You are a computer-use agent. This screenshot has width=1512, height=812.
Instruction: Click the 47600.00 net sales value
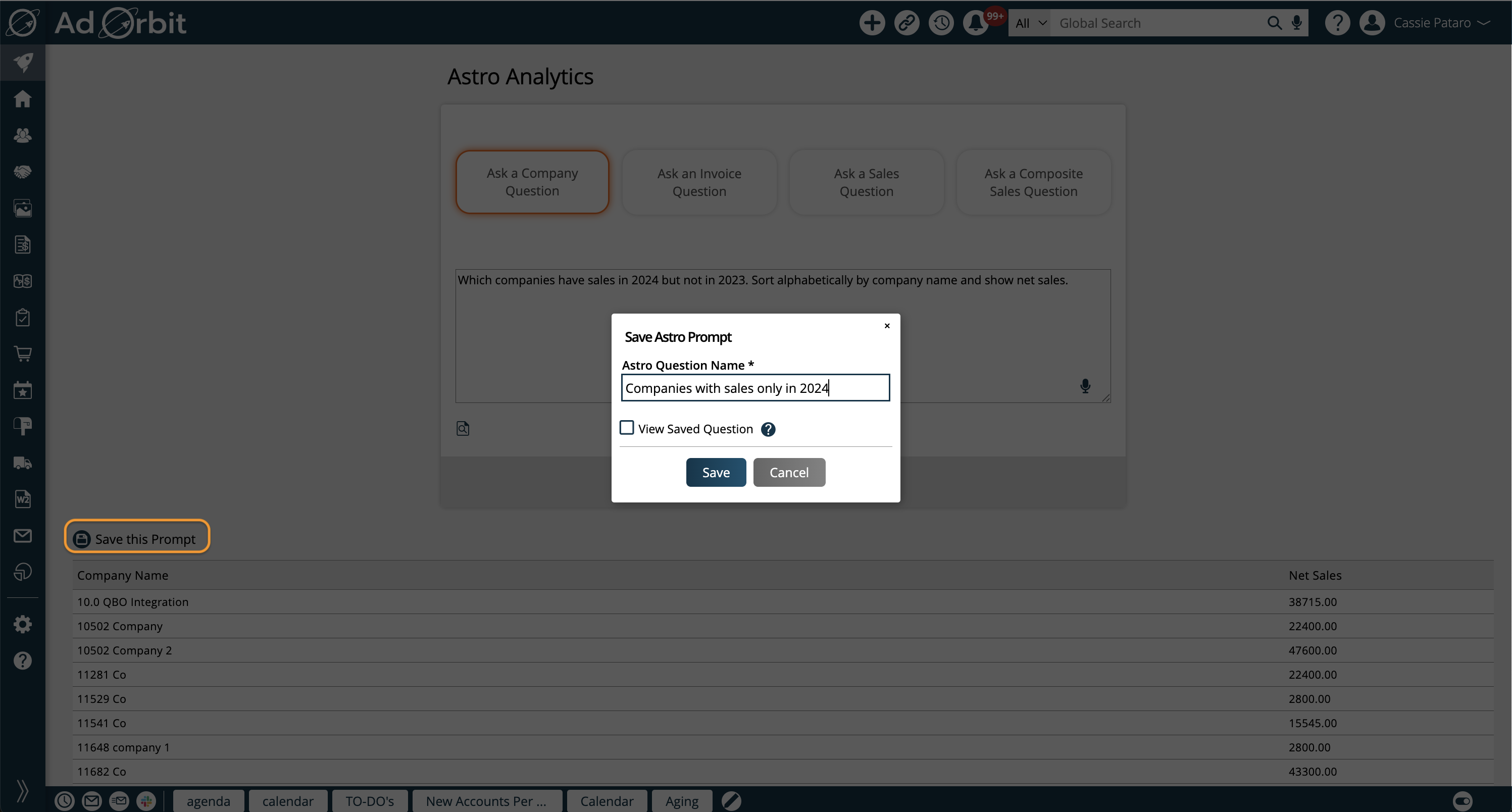[1313, 650]
